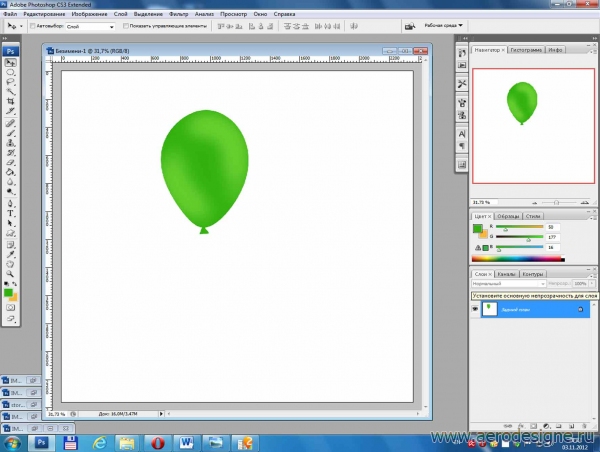The height and width of the screenshot is (452, 600).
Task: Open the Рабочая среда workspace dropdown
Action: click(445, 26)
